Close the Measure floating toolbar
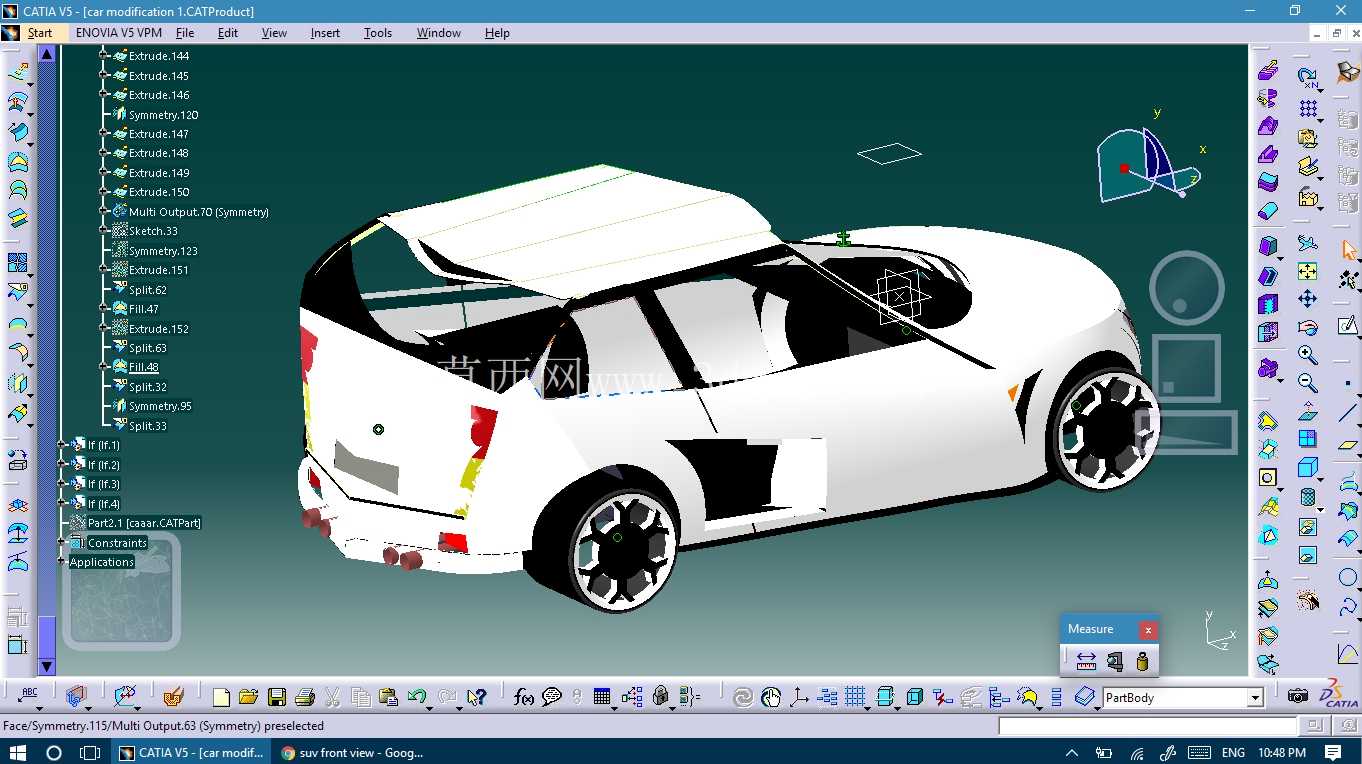Screen dimensions: 1362x764 click(1148, 630)
